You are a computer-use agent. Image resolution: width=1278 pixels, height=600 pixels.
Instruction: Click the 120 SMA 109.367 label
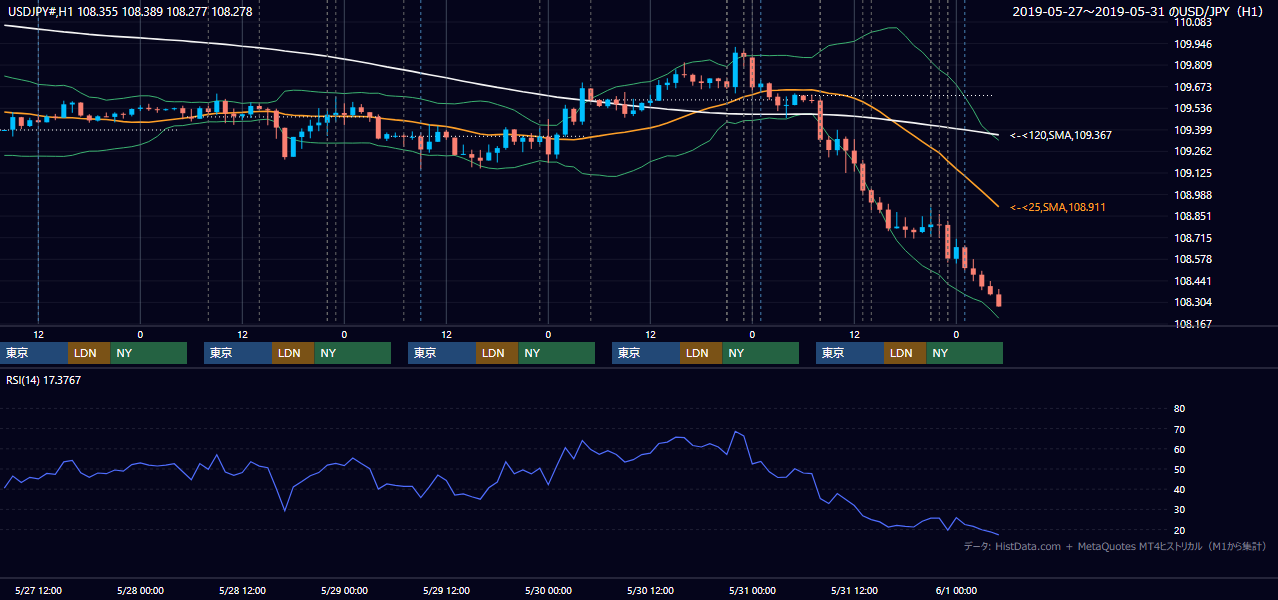pos(1060,134)
